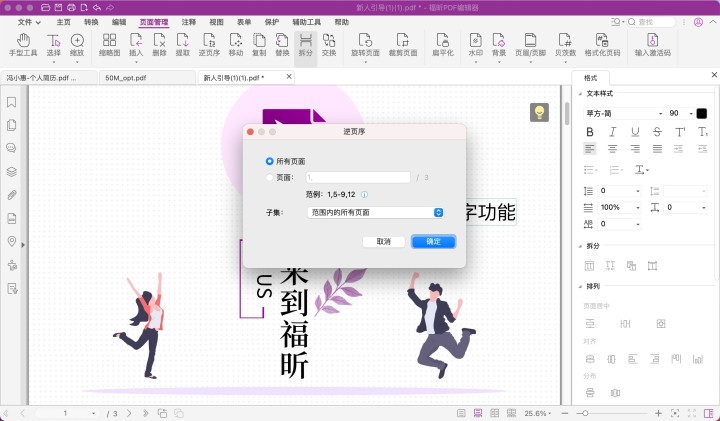The width and height of the screenshot is (720, 421).
Task: Toggle underline text formatting
Action: pyautogui.click(x=634, y=131)
